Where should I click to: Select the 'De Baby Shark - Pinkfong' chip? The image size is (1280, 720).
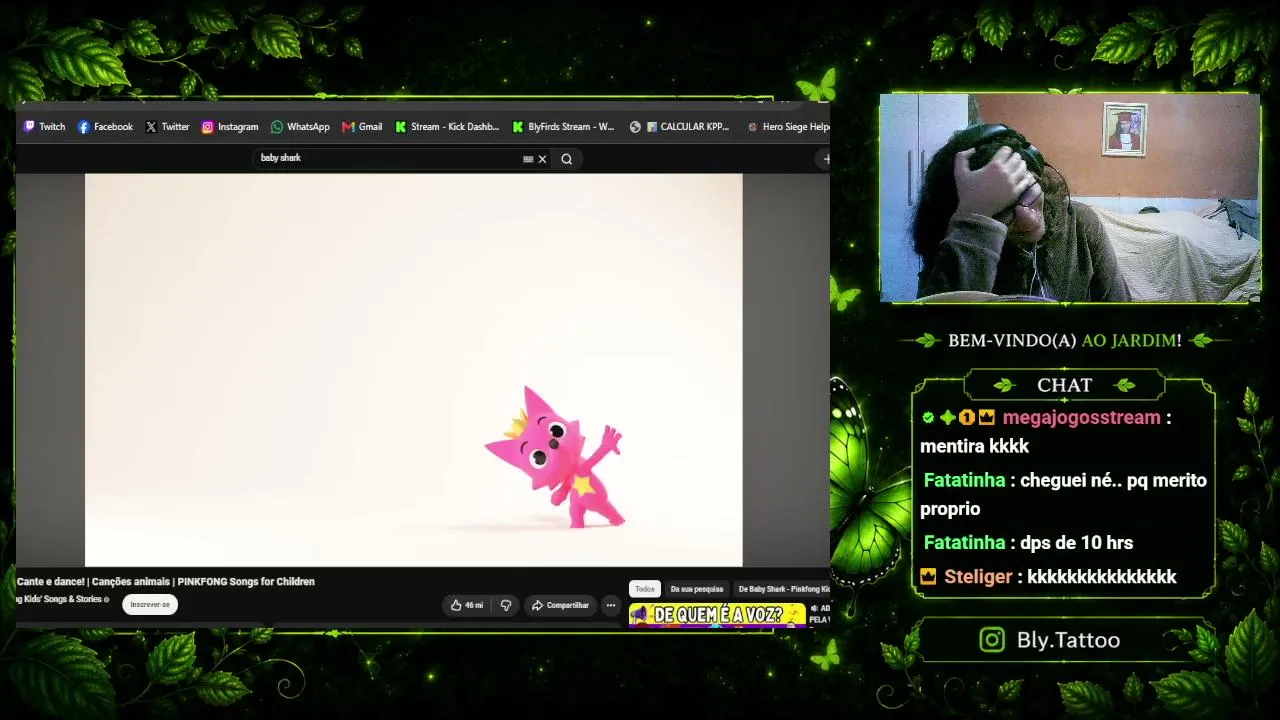pos(784,589)
